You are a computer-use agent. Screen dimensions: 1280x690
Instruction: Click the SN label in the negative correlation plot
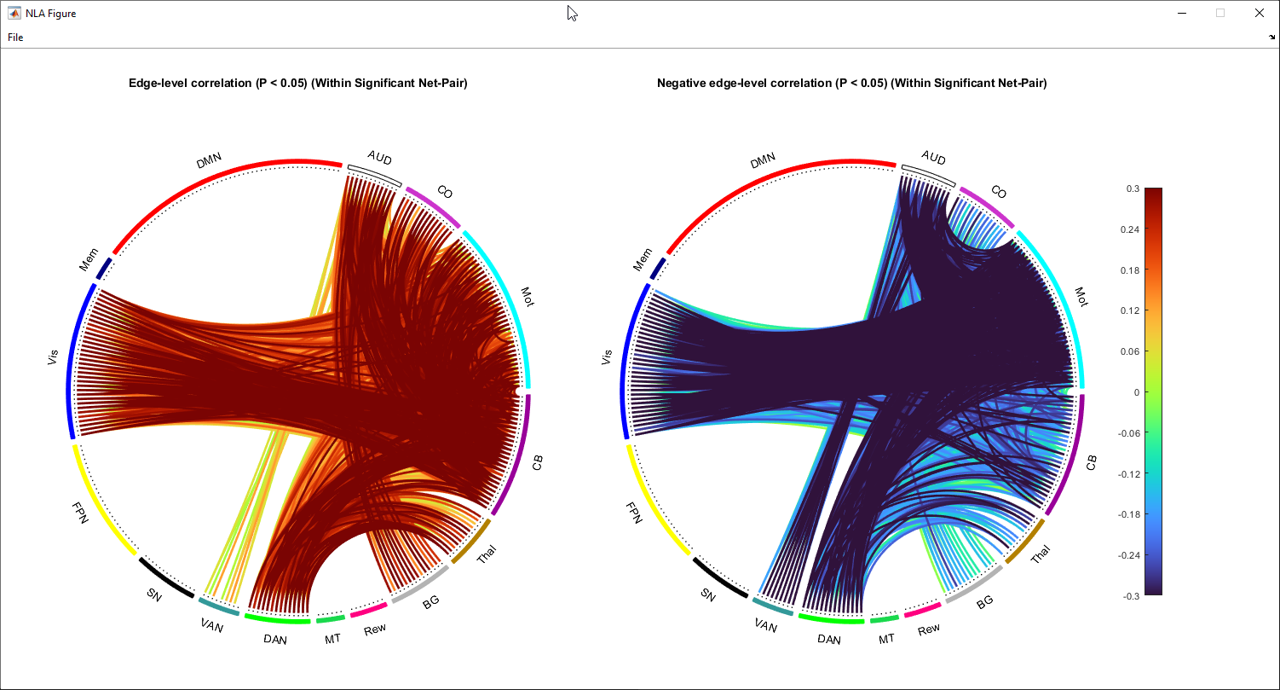tap(707, 595)
